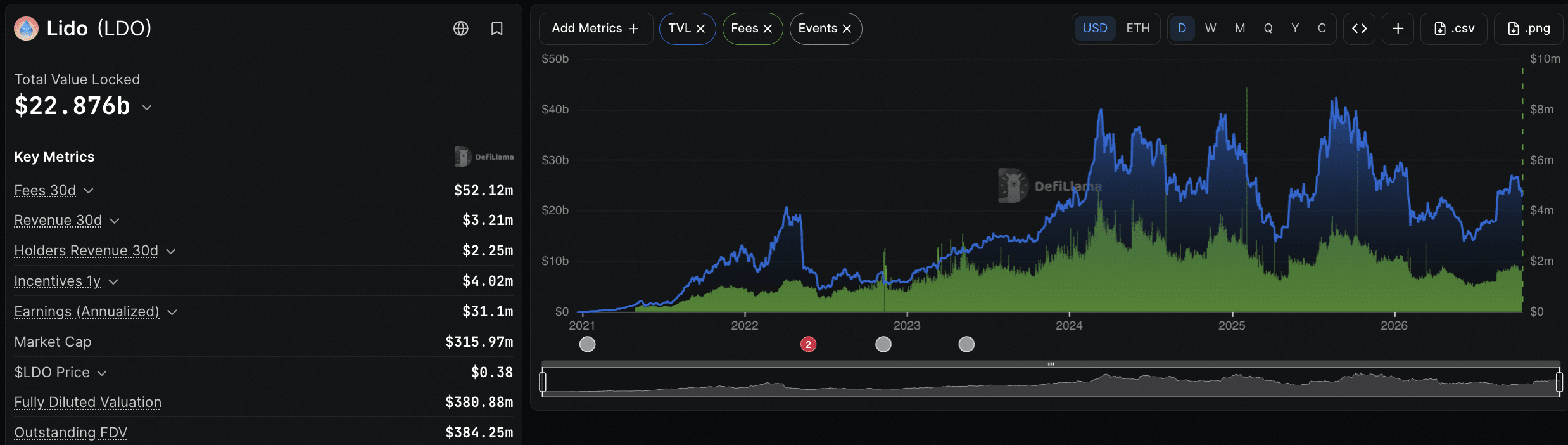Select quarterly Q interval
Screen dimensions: 1568x445
1268,29
